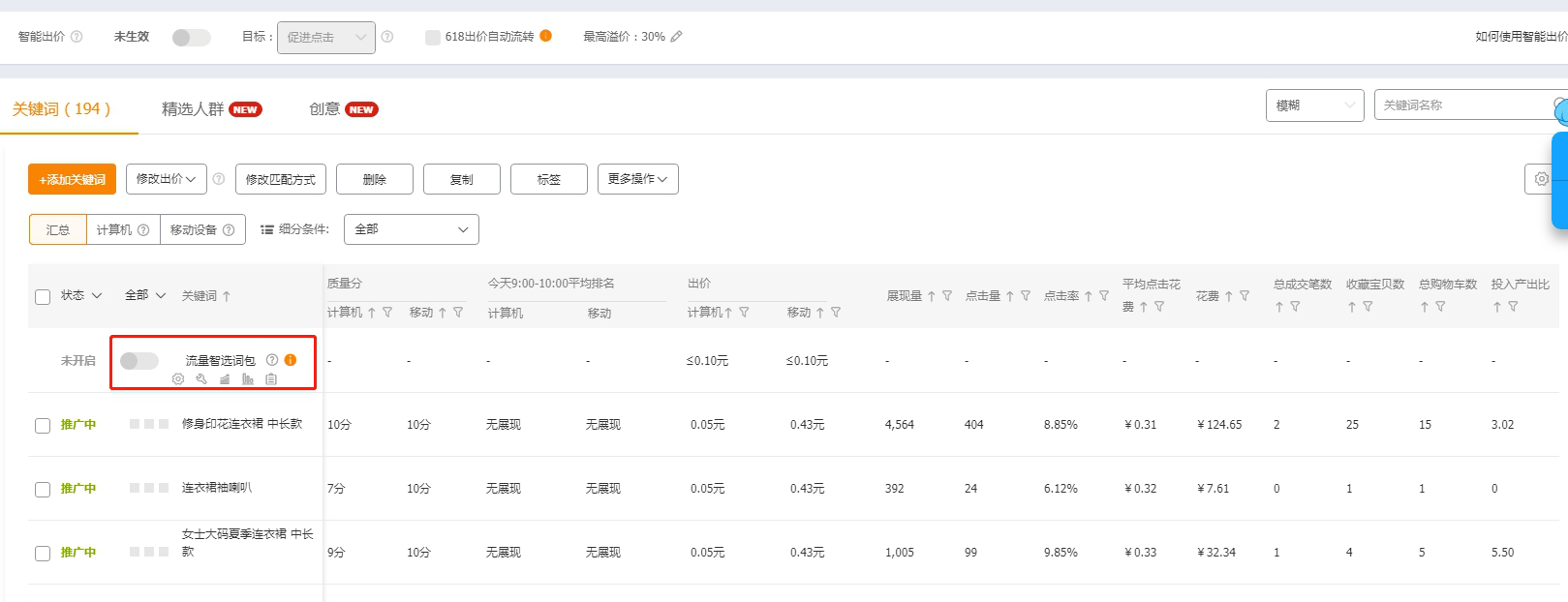The image size is (1568, 602).
Task: Click help icon next to 智能出价
Action: click(77, 37)
